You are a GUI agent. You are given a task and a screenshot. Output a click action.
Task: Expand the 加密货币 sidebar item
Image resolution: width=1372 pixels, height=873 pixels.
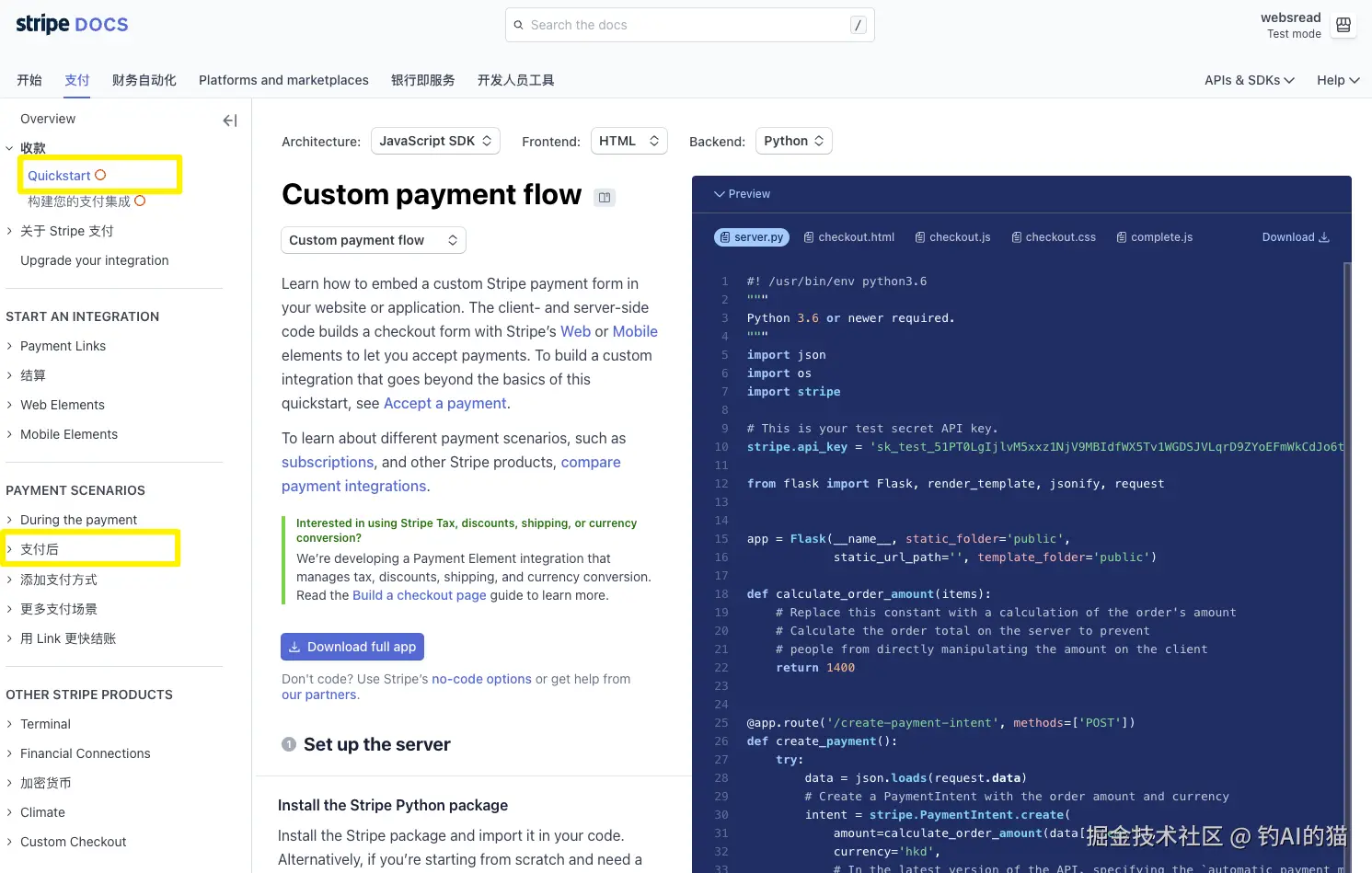[9, 783]
